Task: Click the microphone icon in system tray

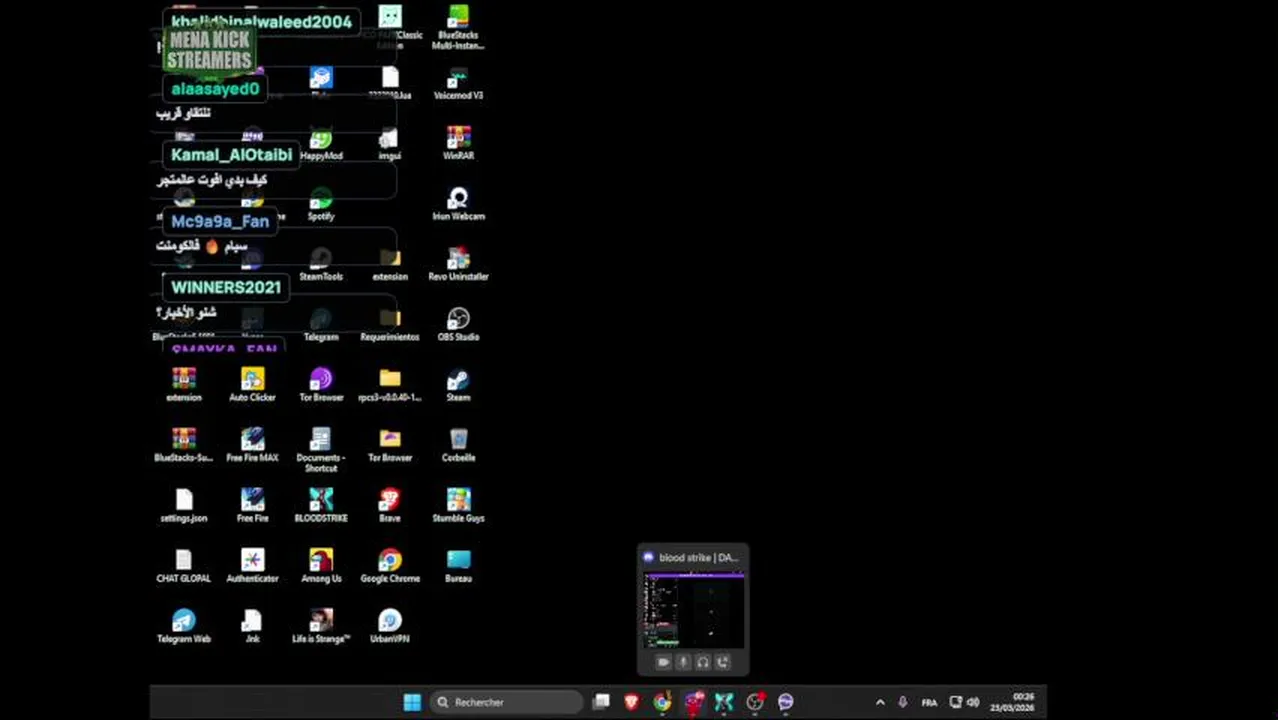Action: (x=903, y=702)
